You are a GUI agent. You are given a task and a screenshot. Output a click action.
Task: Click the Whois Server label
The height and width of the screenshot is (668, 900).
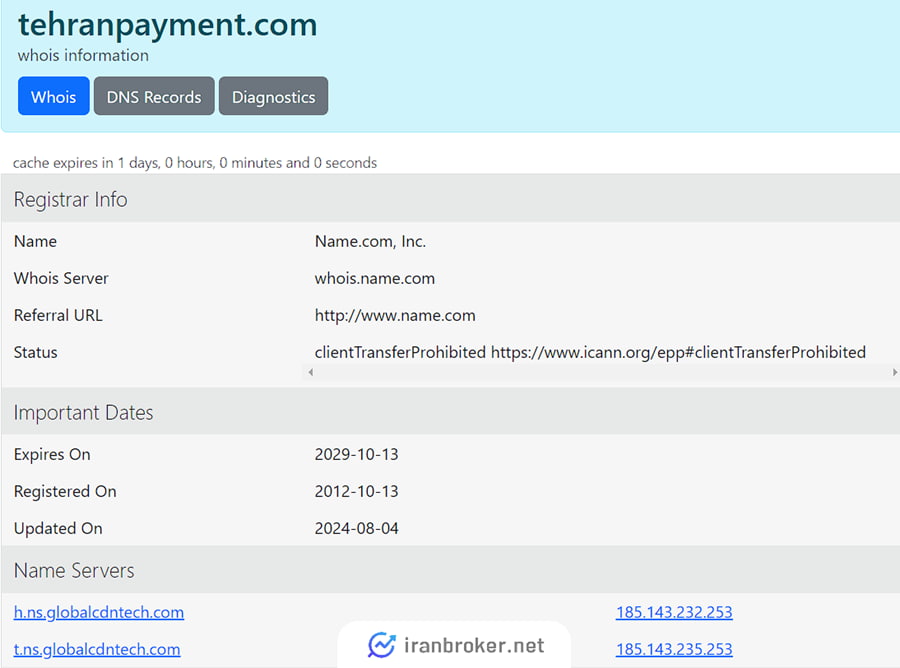point(61,278)
